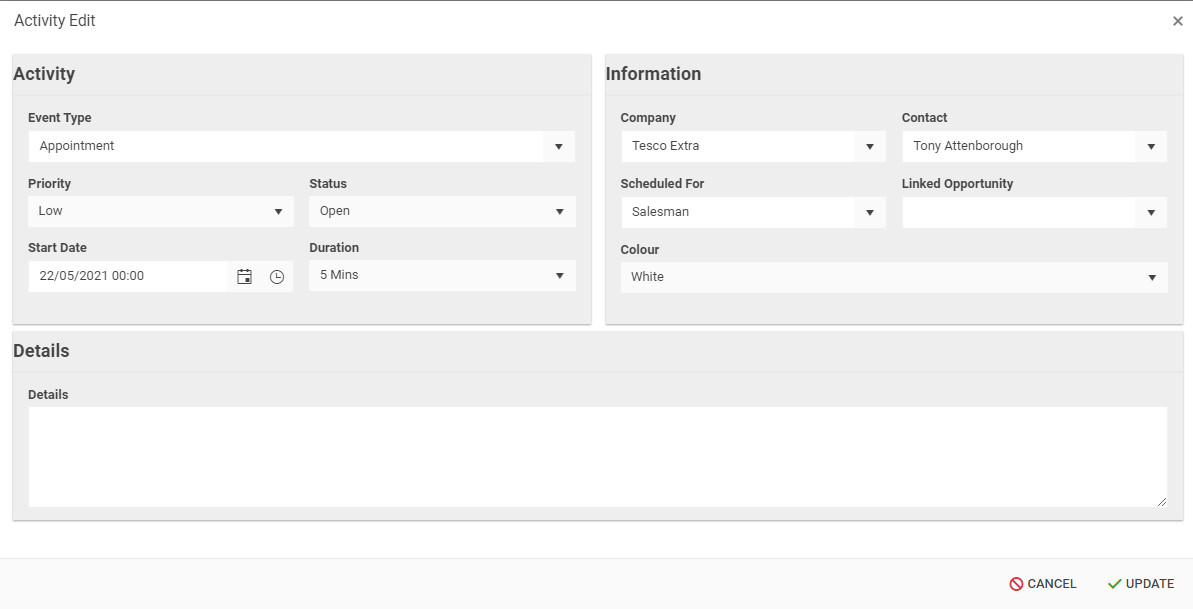This screenshot has height=609, width=1193.
Task: Click the Update button
Action: [x=1141, y=584]
